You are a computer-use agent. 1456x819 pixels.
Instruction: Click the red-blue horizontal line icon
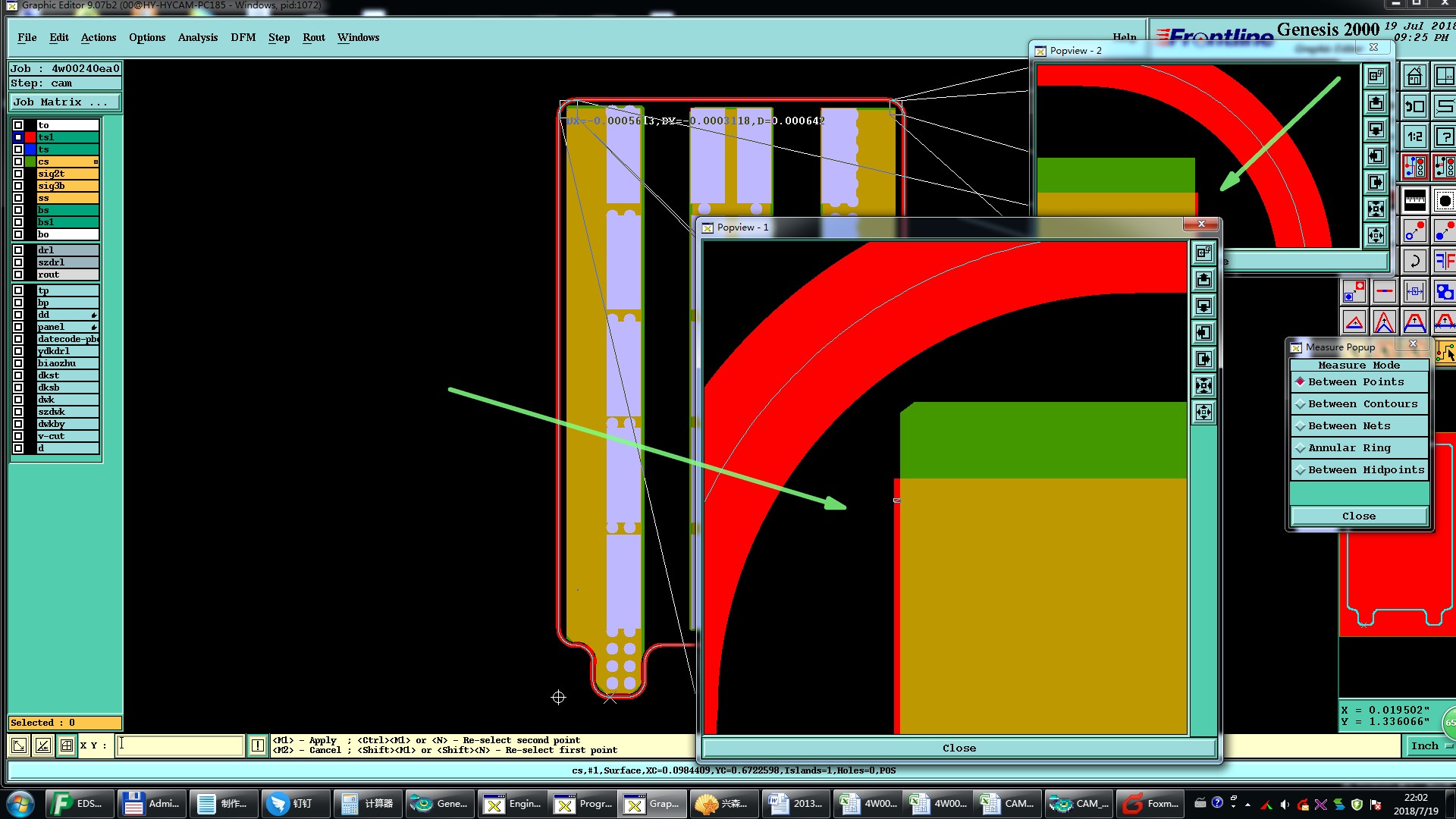click(x=1384, y=291)
